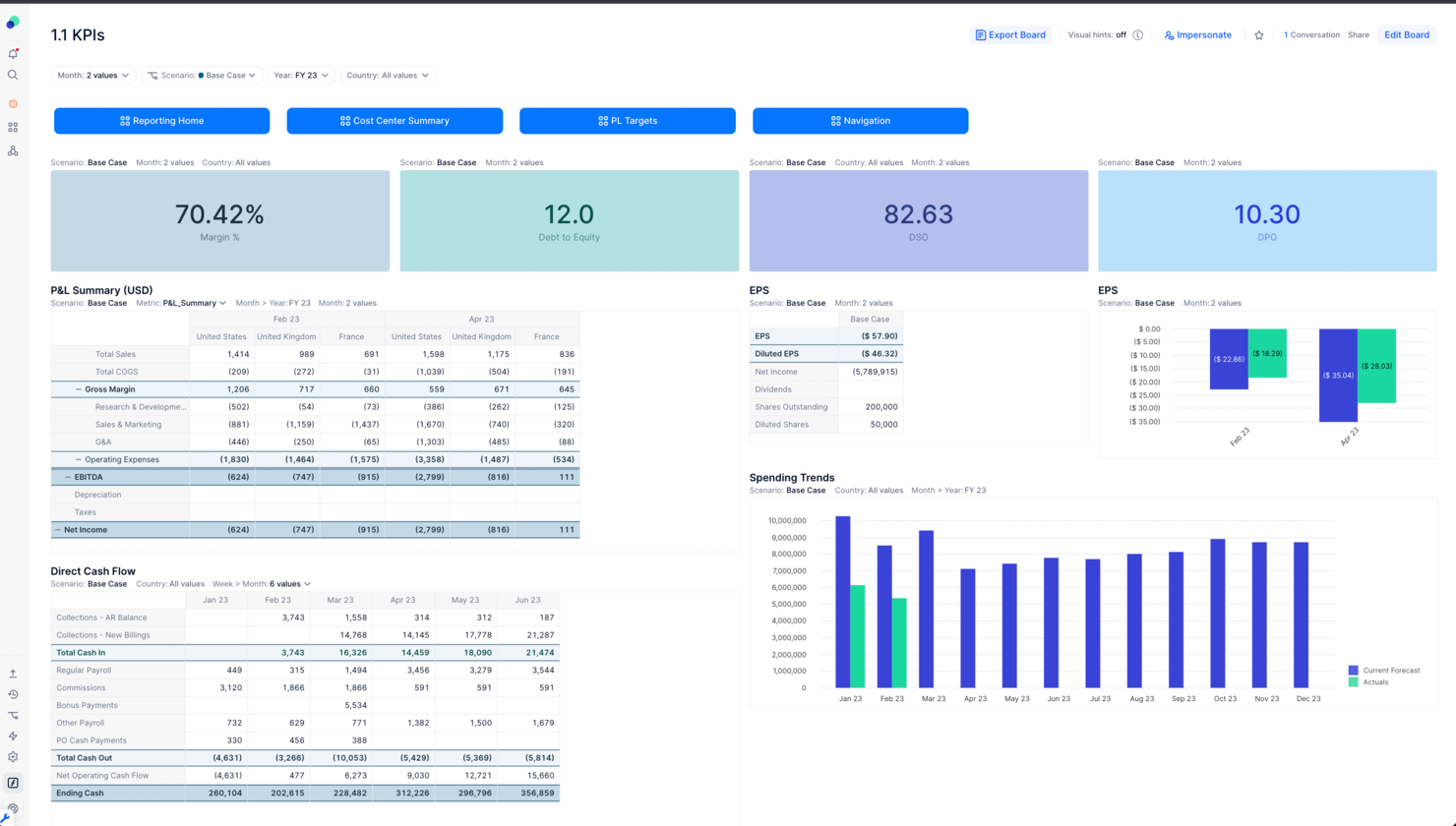Screen dimensions: 1456x826
Task: Expand the Country: All values filter
Action: tap(389, 75)
